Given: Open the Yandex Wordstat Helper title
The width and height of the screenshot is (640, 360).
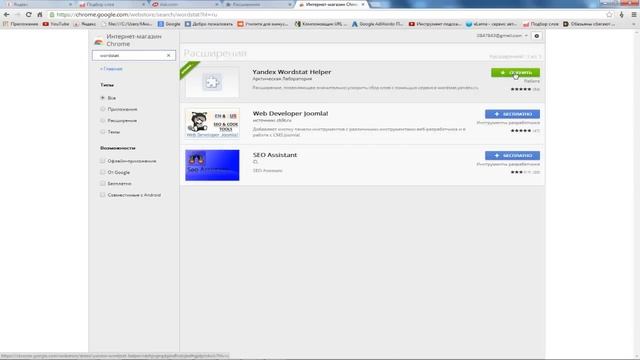Looking at the screenshot, I should pyautogui.click(x=292, y=72).
